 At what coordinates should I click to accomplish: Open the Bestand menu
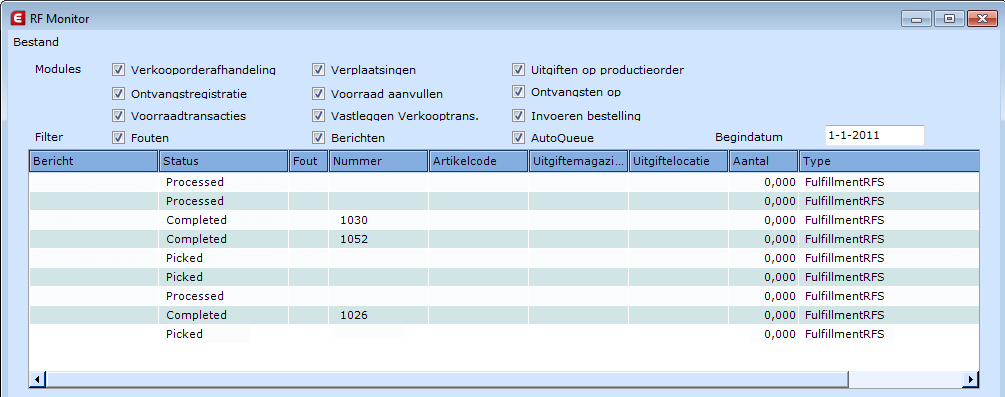pyautogui.click(x=36, y=42)
